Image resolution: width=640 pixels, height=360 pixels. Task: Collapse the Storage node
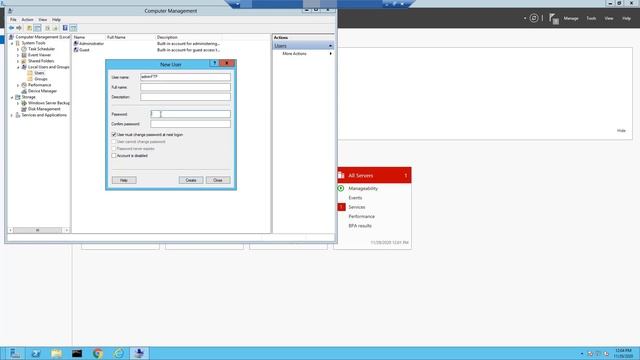tap(12, 97)
